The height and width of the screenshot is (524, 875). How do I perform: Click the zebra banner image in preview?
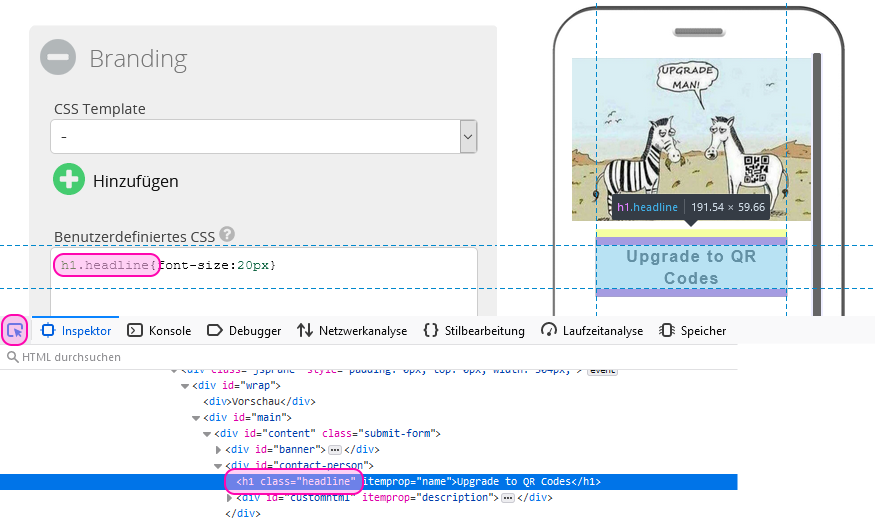point(691,140)
